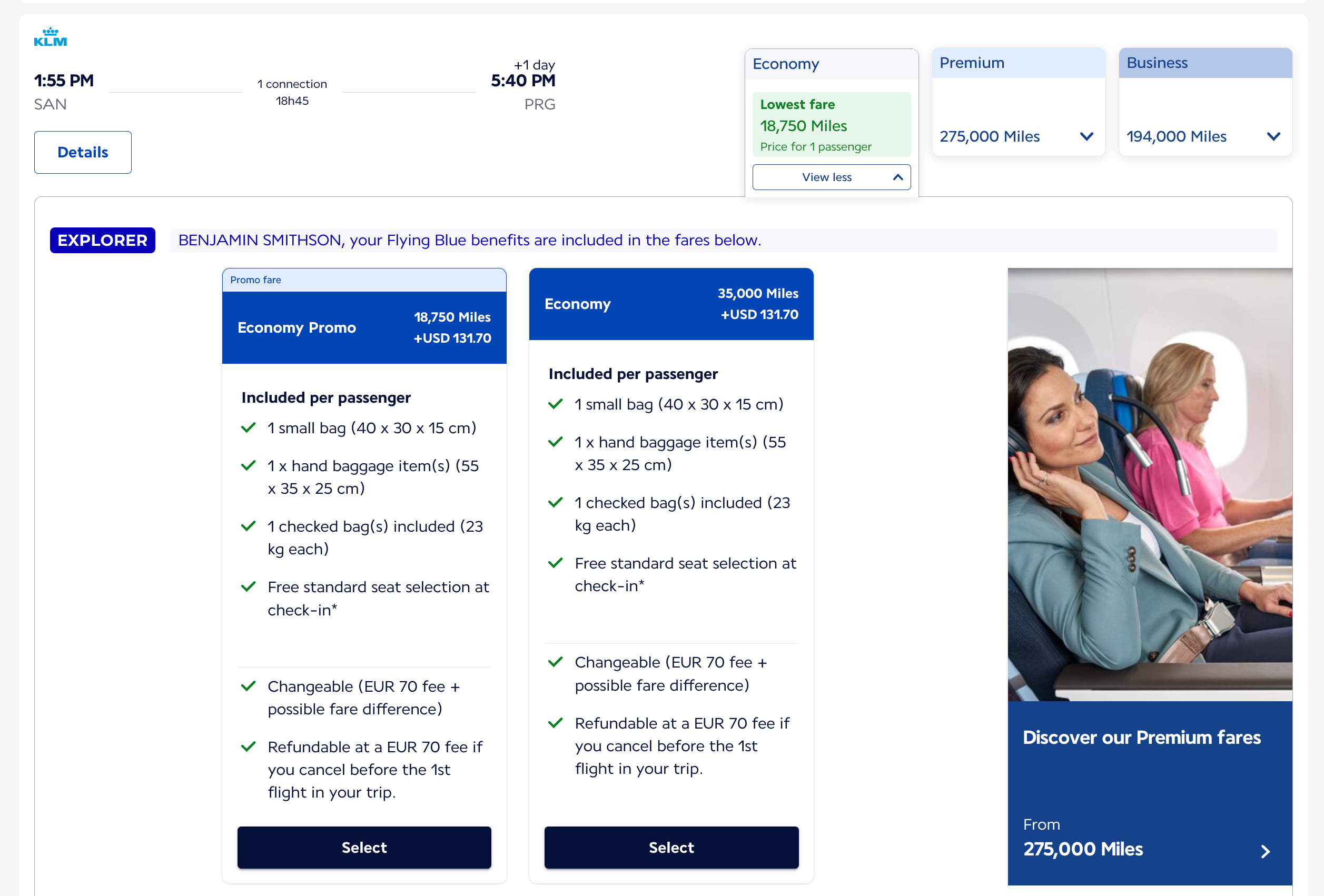Click the 1:55 PM departure time

[64, 81]
